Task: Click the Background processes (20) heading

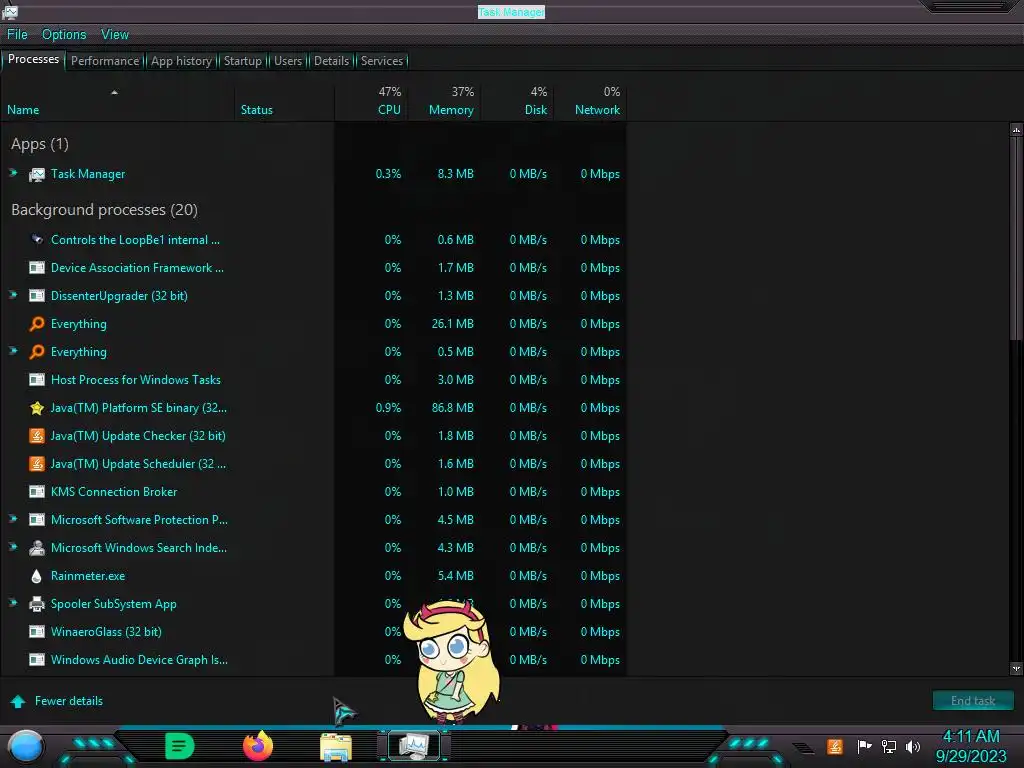Action: click(104, 210)
